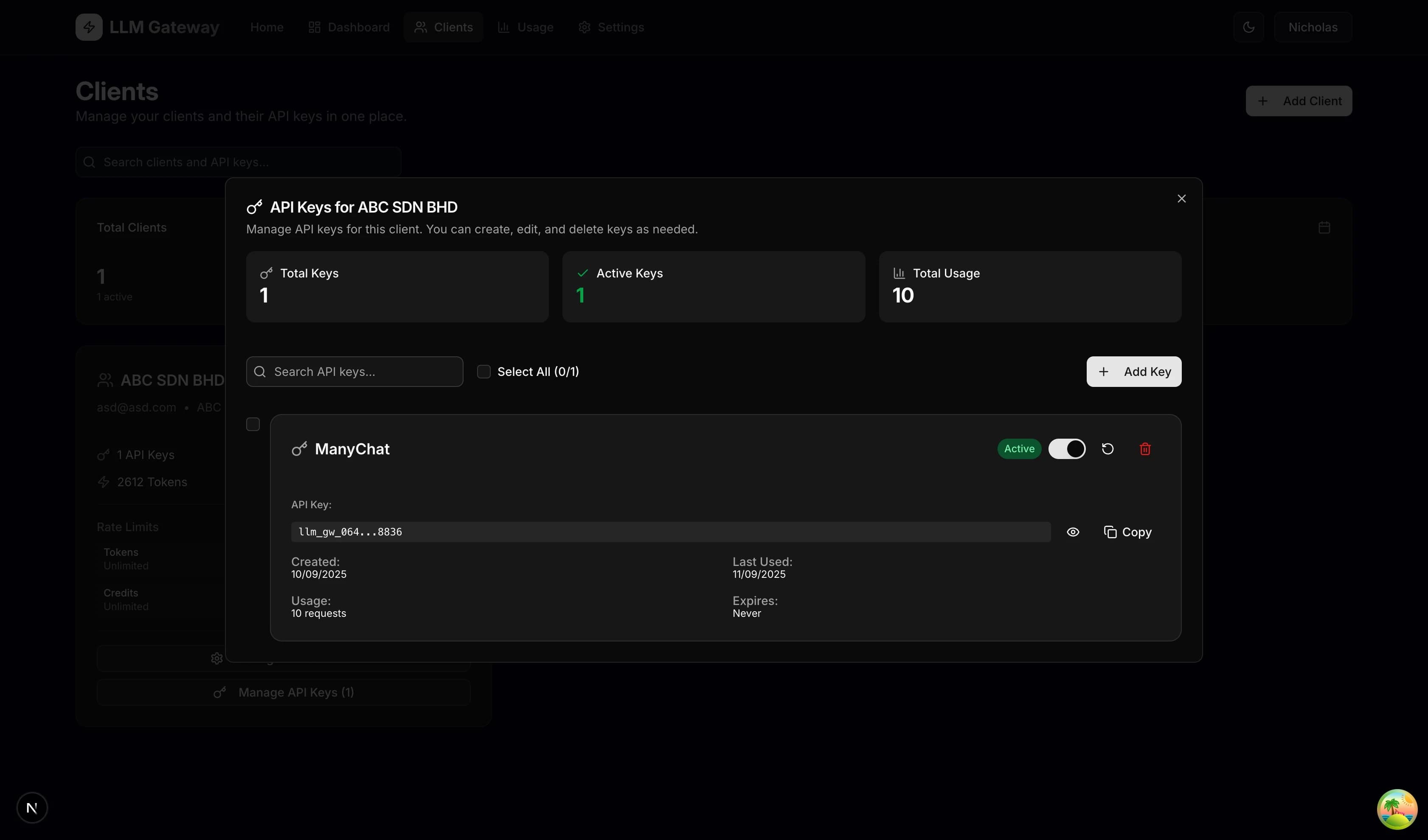The image size is (1428, 840).
Task: Open Manage API Keys for ABC SDN BHD
Action: click(284, 692)
